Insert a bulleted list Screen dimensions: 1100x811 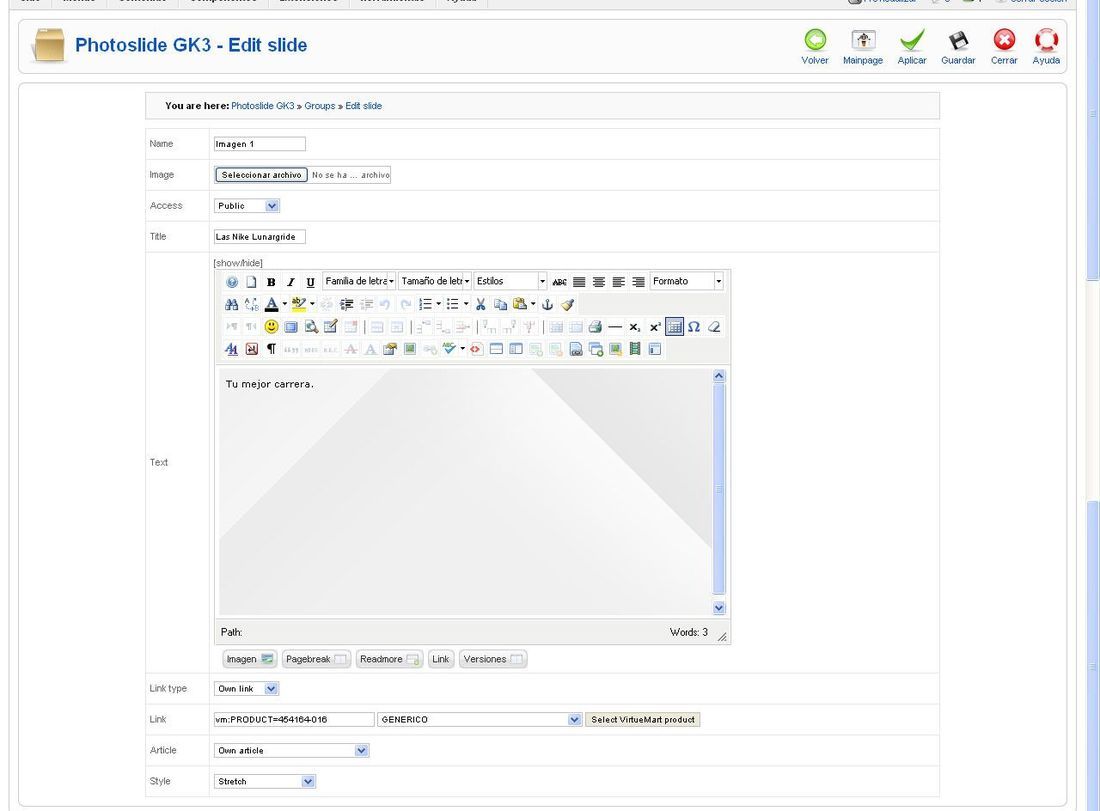452,304
